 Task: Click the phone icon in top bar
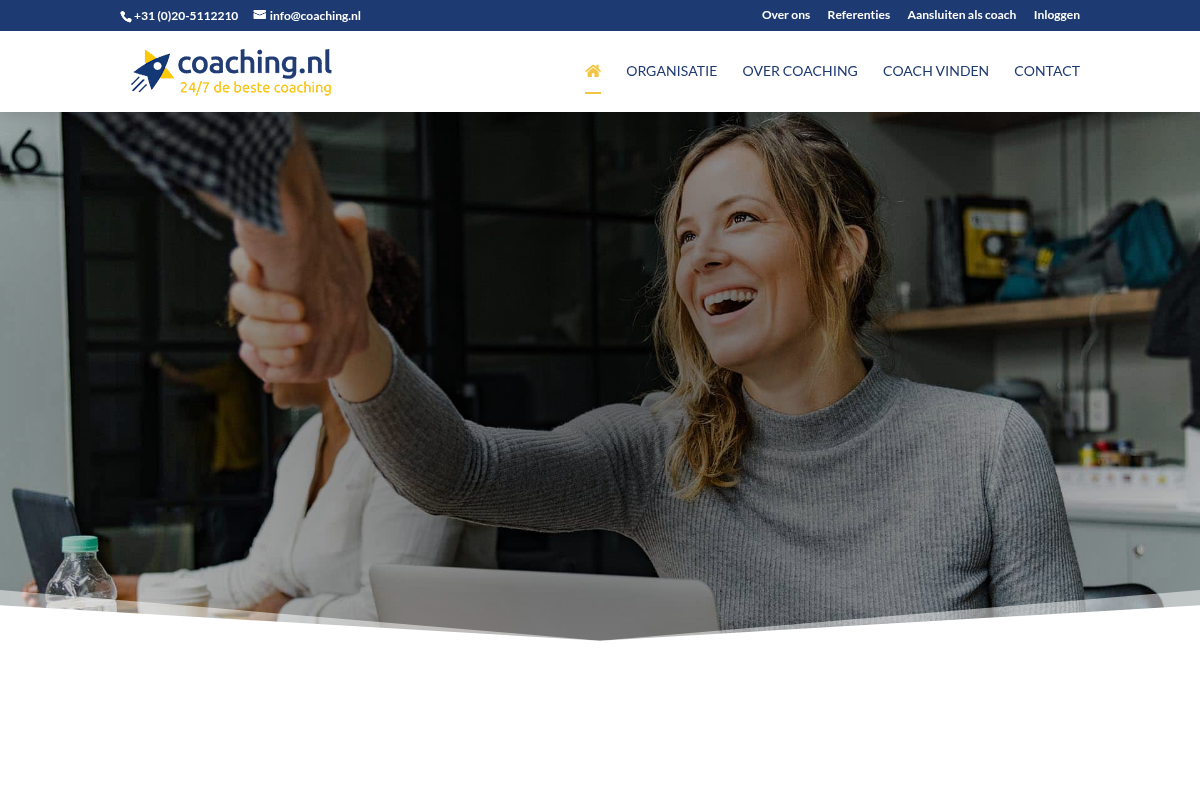[126, 16]
